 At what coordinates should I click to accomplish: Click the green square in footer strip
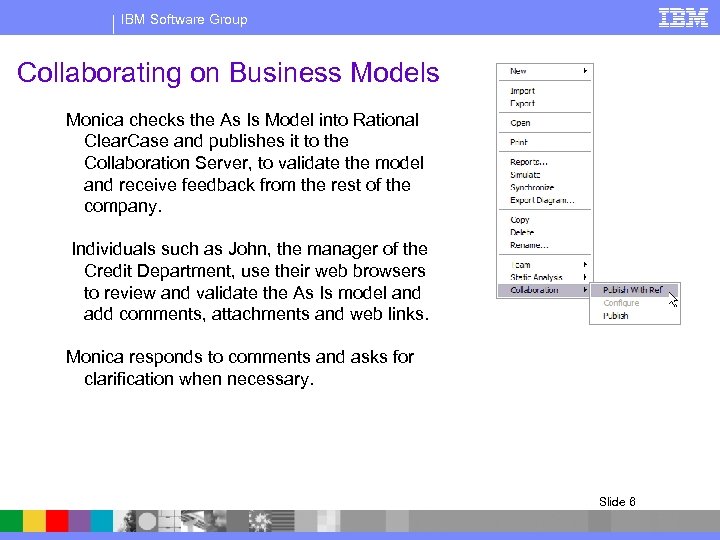(11, 521)
